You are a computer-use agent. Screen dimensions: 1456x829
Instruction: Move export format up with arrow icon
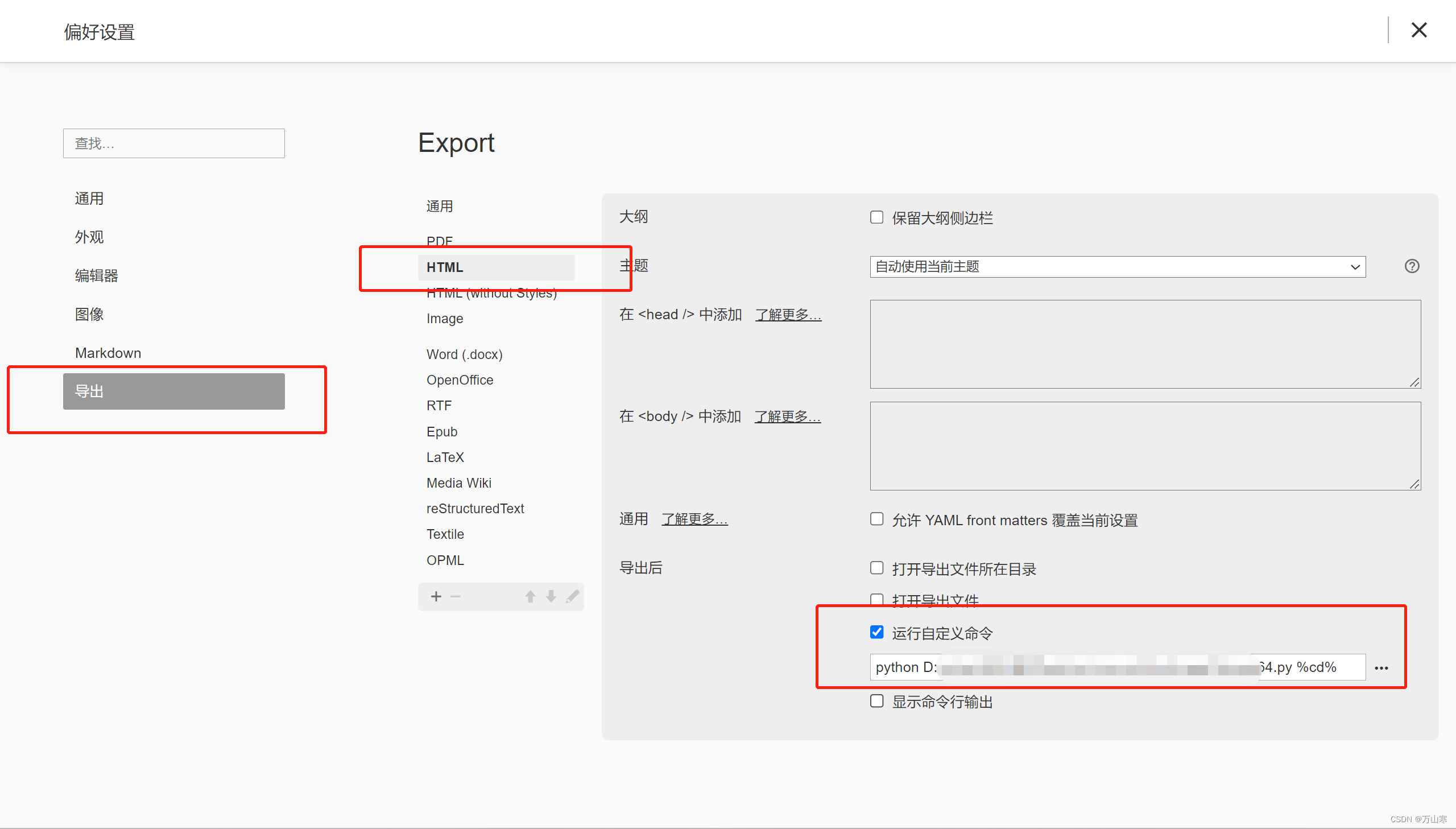(530, 596)
